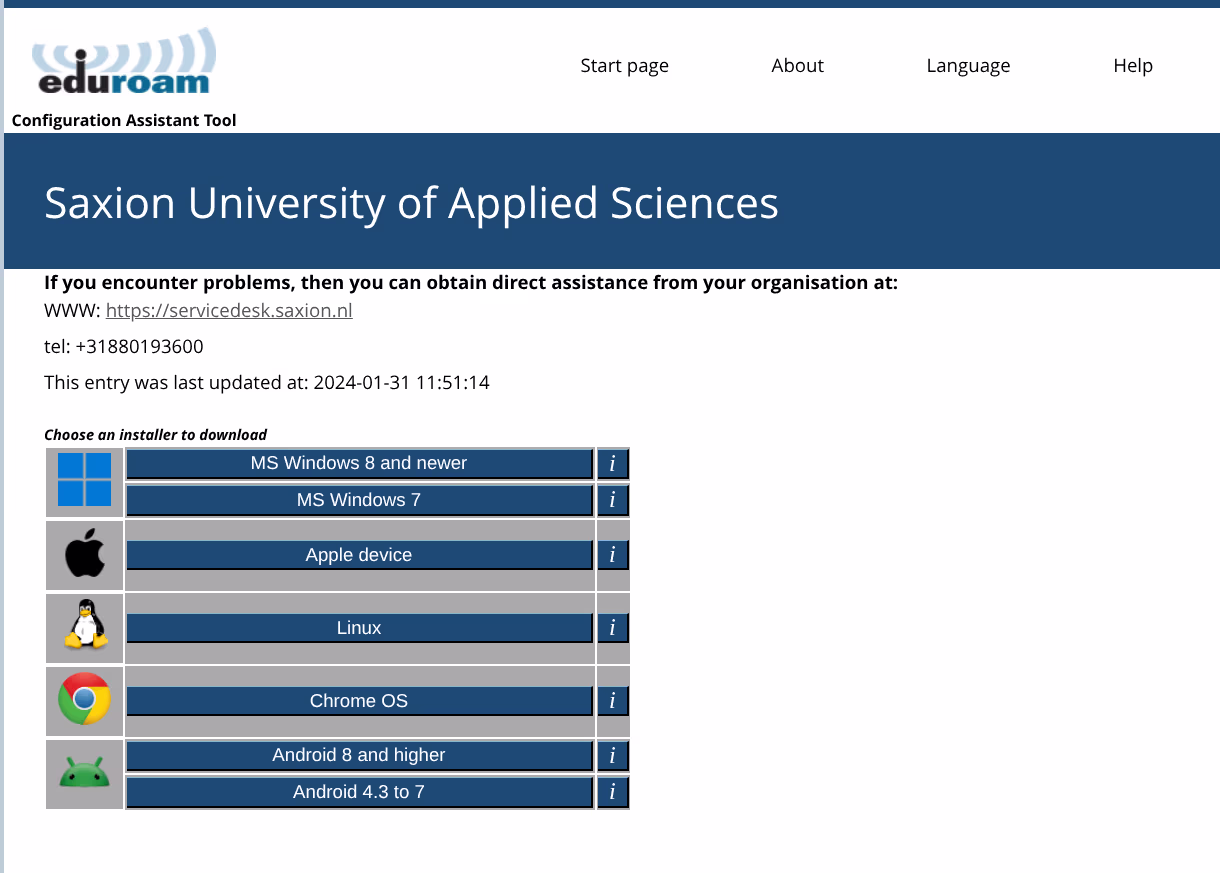Click the 'Configuration Assistant Tool' text
The height and width of the screenshot is (873, 1220).
[124, 121]
